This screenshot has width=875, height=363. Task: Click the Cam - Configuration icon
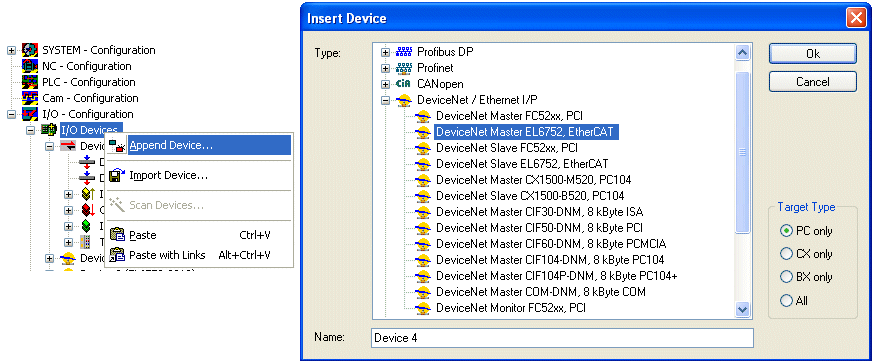(30, 98)
